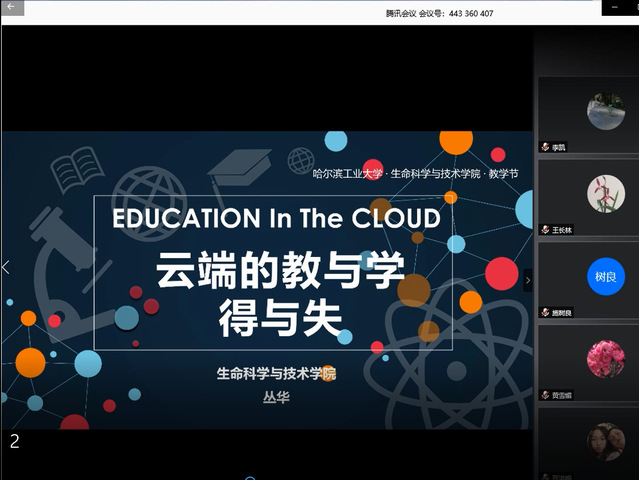This screenshot has height=480, width=639.
Task: Collapse the participant panel with the right chevron
Action: [528, 281]
